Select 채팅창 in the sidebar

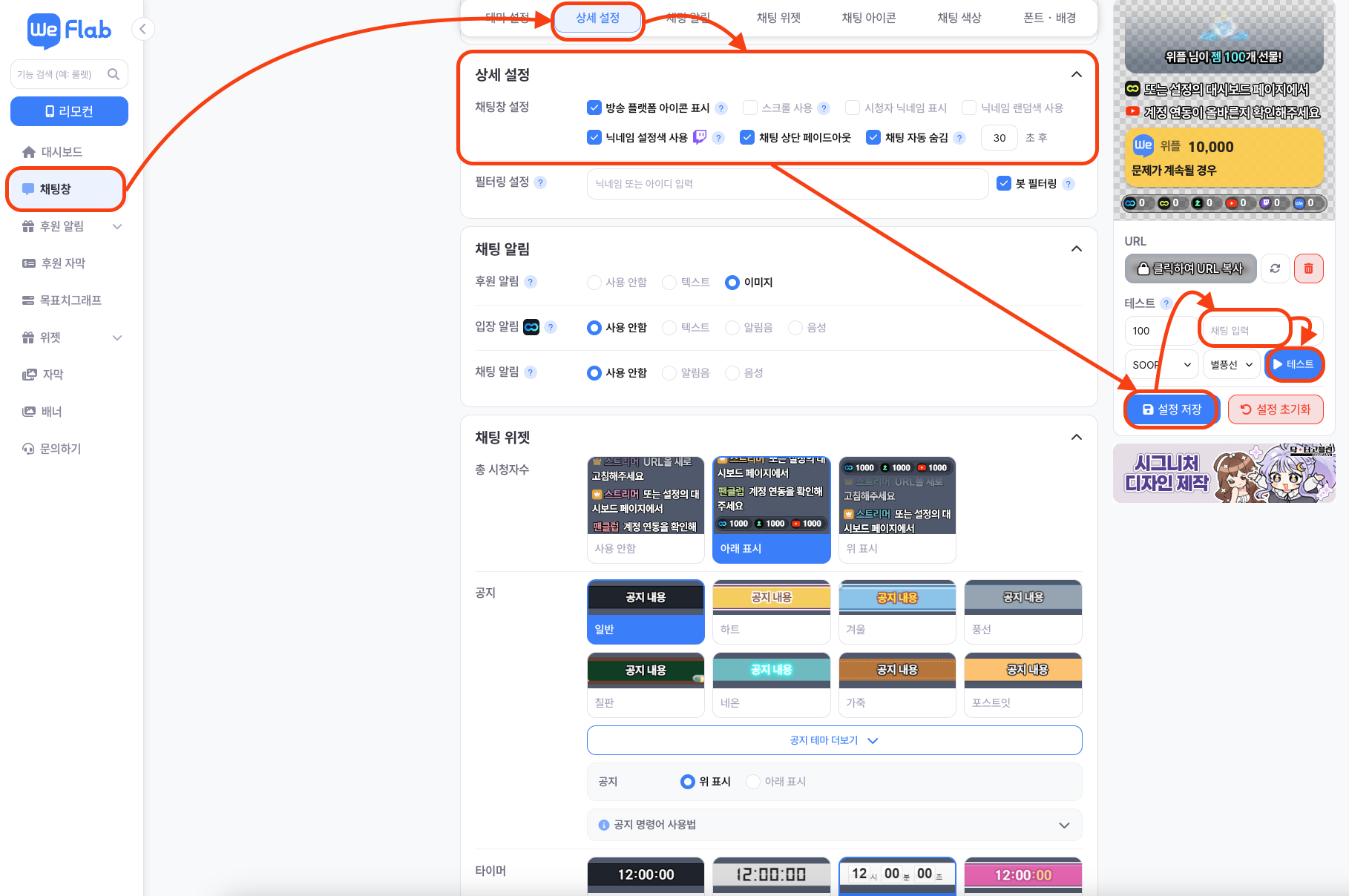click(x=65, y=189)
